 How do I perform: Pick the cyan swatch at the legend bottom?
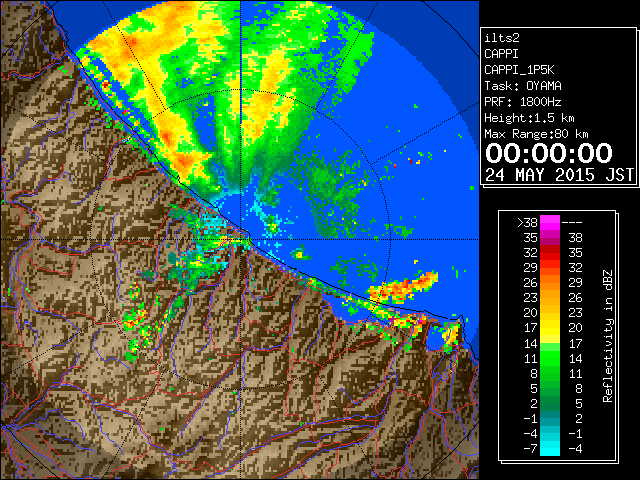coord(550,448)
